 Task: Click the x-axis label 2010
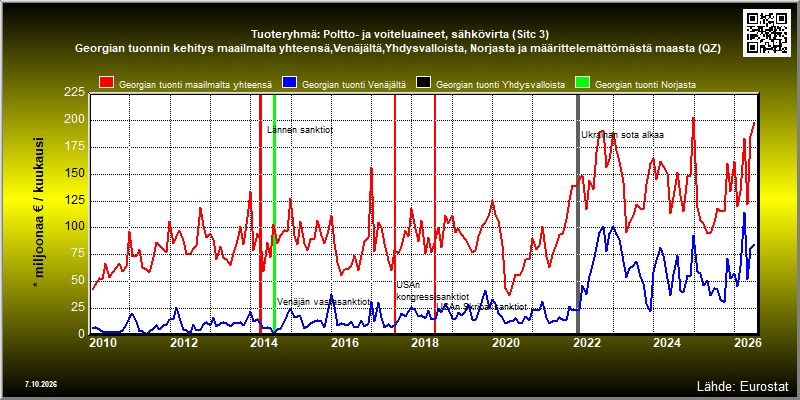[102, 342]
